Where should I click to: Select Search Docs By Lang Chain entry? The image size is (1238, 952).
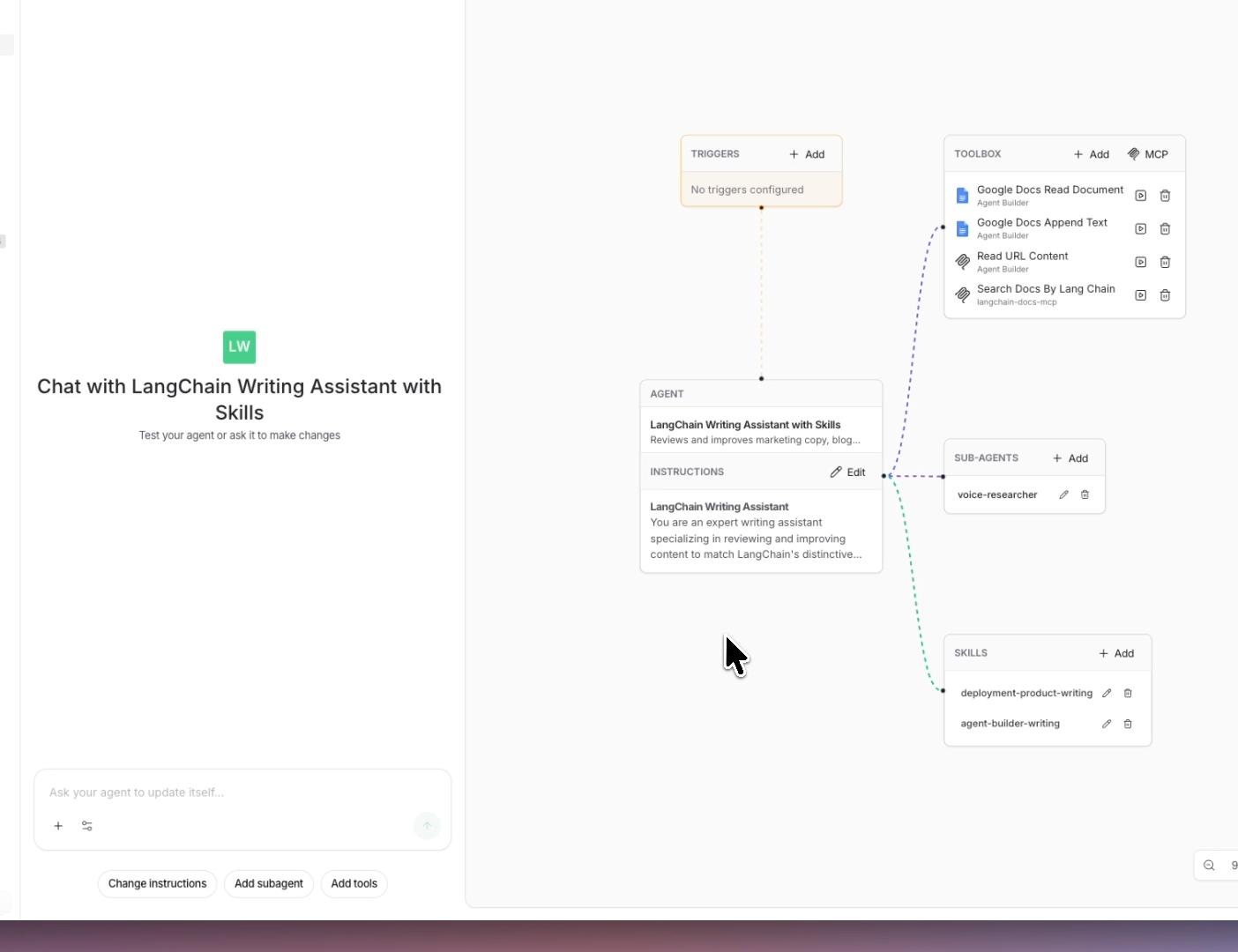click(x=1046, y=295)
